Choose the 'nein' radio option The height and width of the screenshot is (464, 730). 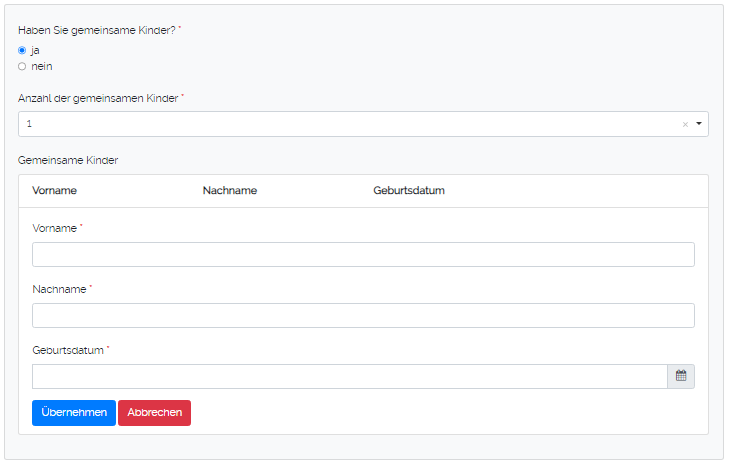pos(22,66)
